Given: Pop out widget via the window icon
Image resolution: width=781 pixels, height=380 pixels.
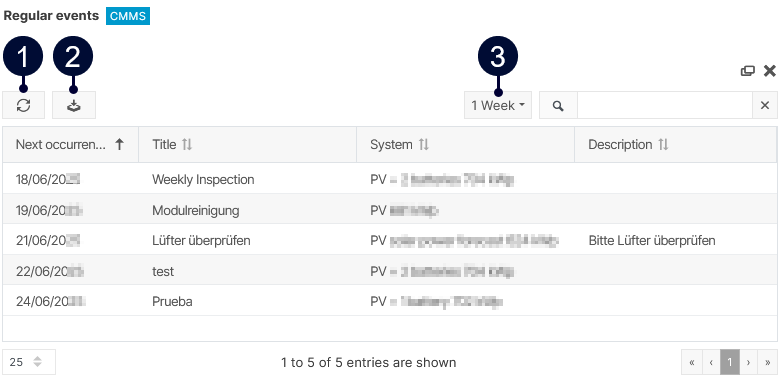Looking at the screenshot, I should point(748,71).
